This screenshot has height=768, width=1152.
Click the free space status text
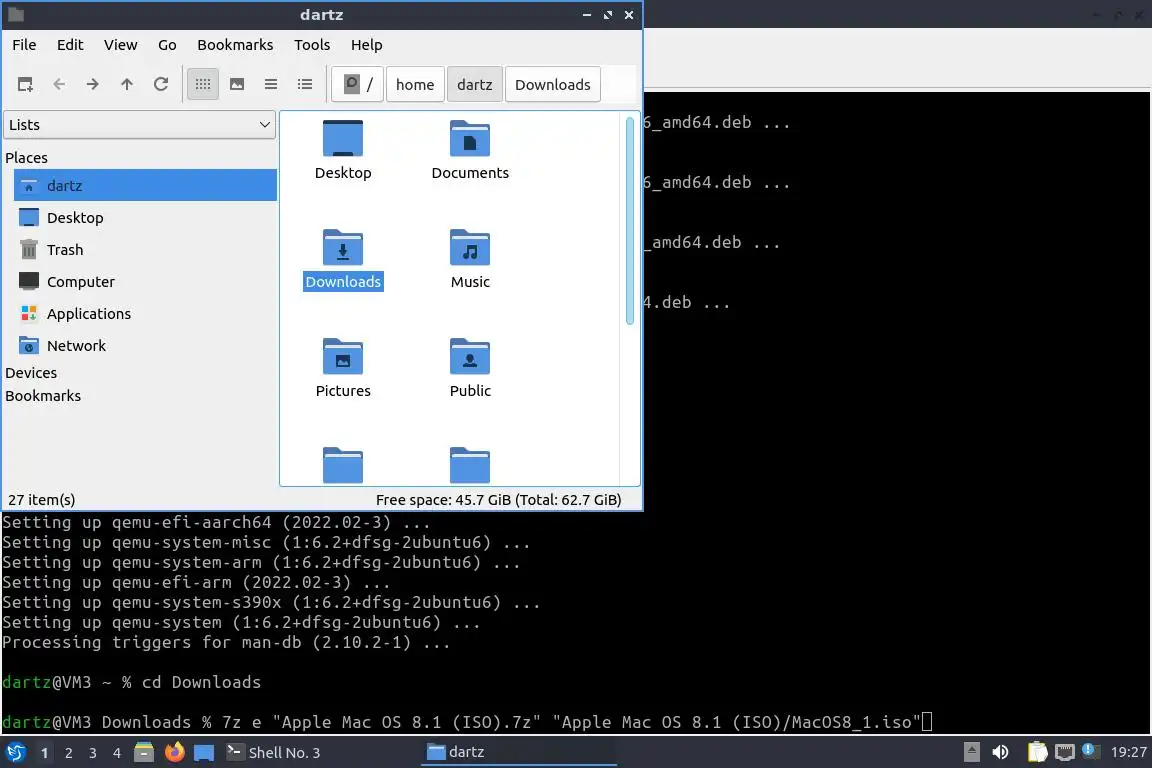(498, 500)
